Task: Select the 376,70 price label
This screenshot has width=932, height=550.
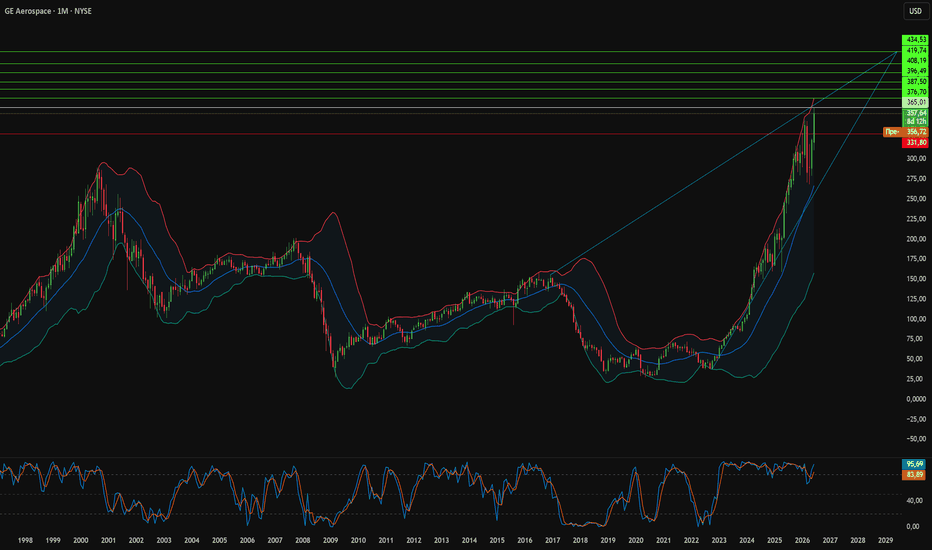Action: coord(915,92)
